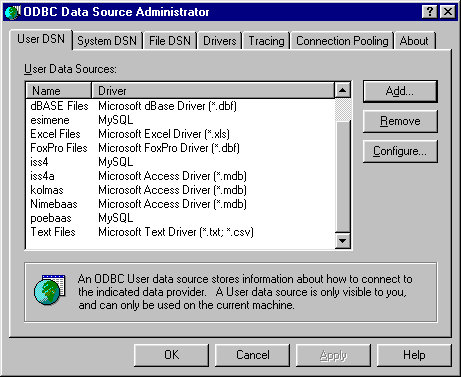Close the ODBC Data Source Administrator window
This screenshot has height=377, width=461.
coord(448,12)
